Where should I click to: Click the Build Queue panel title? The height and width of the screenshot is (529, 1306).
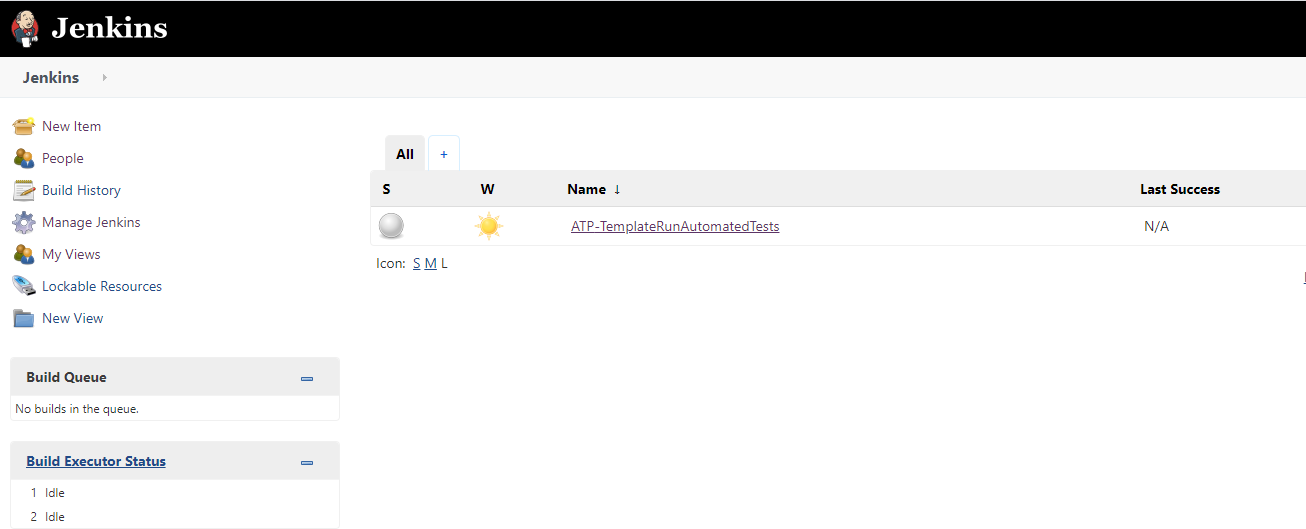coord(66,377)
